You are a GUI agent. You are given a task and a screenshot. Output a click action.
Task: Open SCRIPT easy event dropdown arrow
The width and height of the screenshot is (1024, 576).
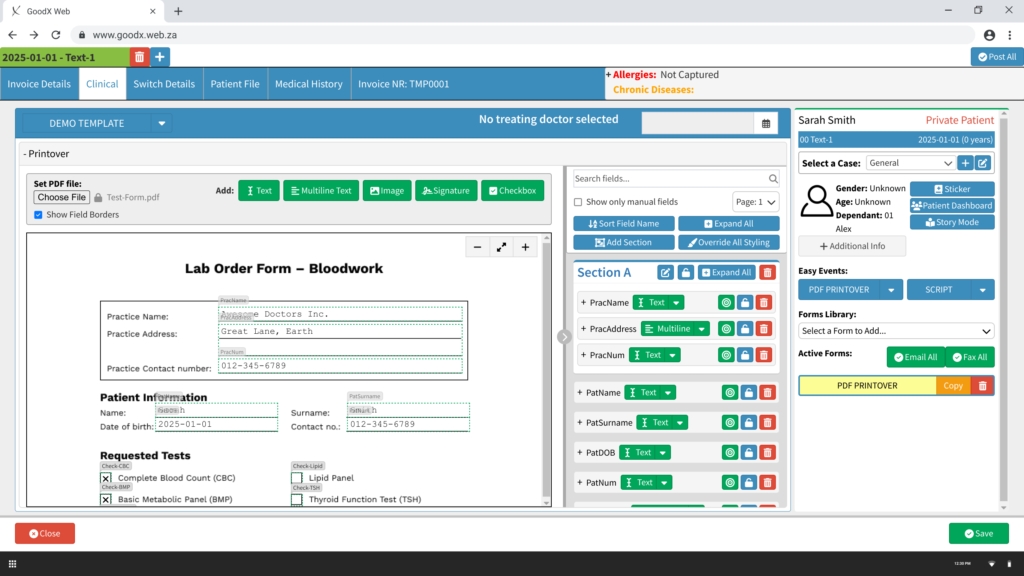click(x=982, y=290)
